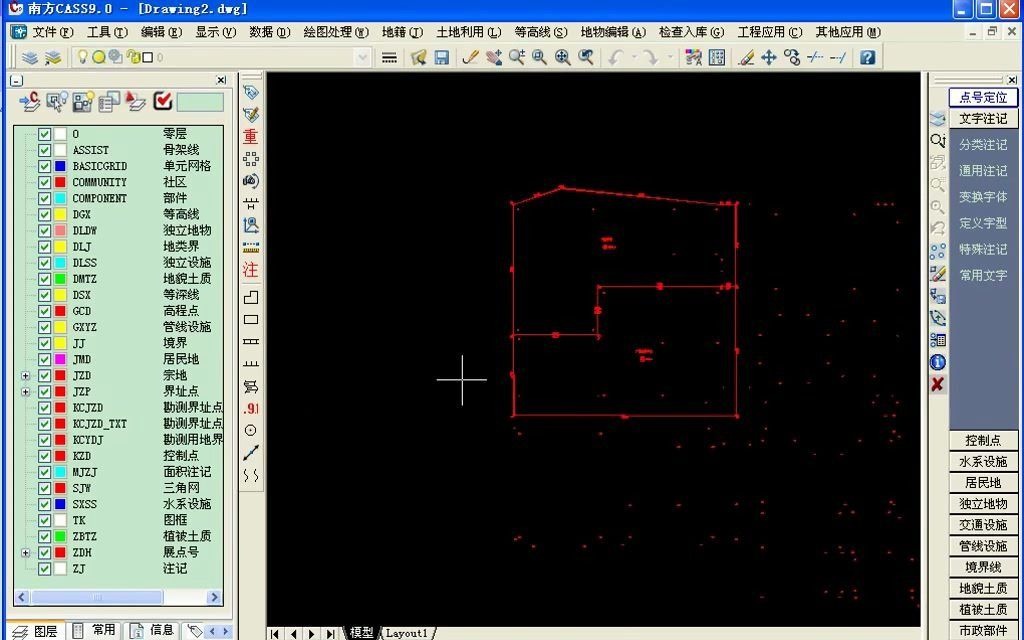The height and width of the screenshot is (640, 1024).
Task: Check the TK 图框 layer checkbox
Action: (x=45, y=519)
